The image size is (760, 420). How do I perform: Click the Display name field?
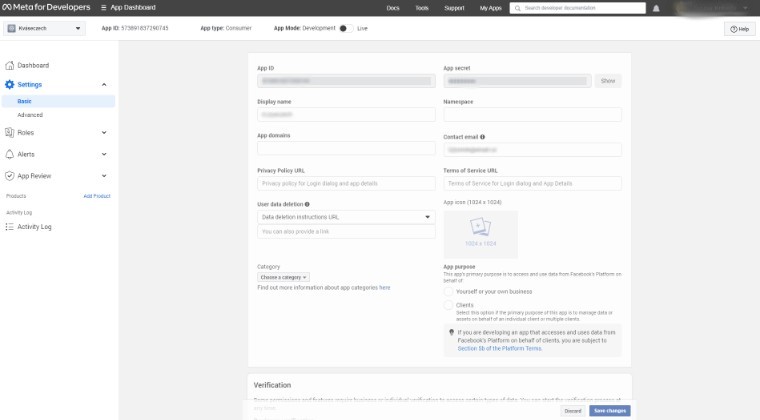[x=346, y=115]
